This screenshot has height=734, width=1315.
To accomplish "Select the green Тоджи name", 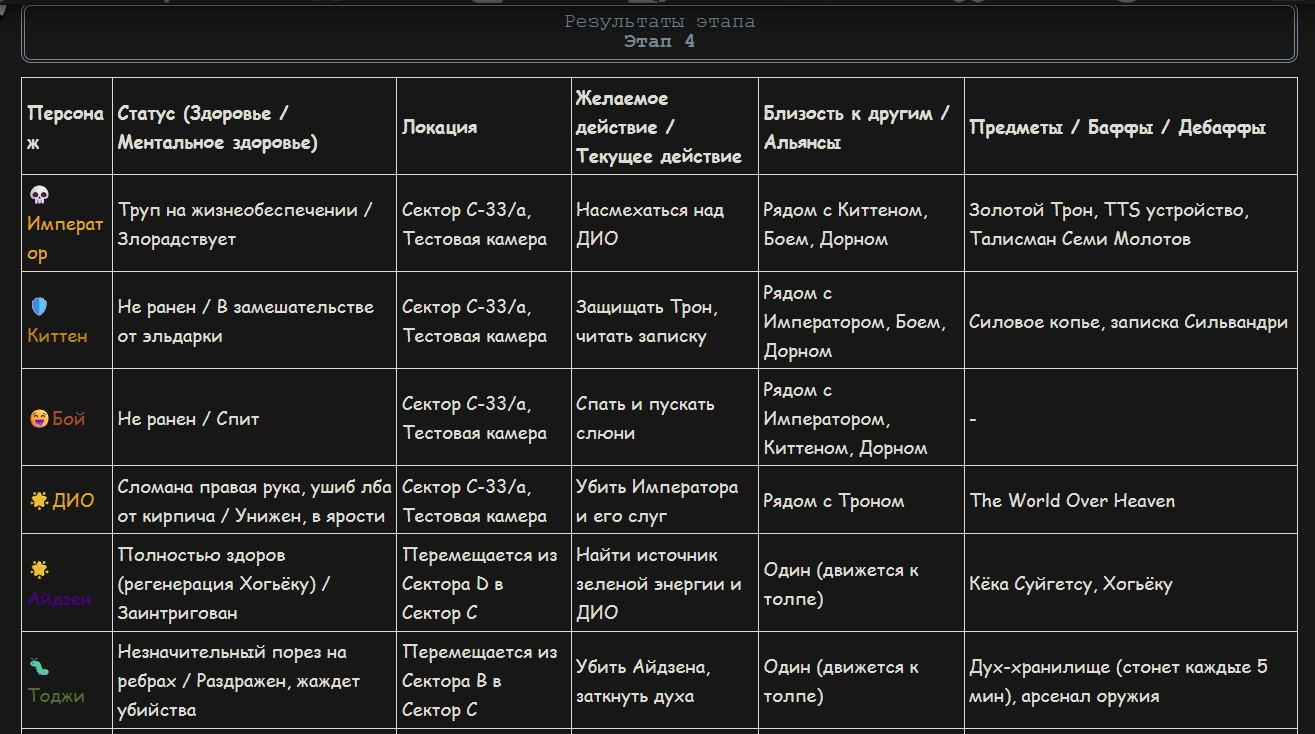I will point(56,696).
